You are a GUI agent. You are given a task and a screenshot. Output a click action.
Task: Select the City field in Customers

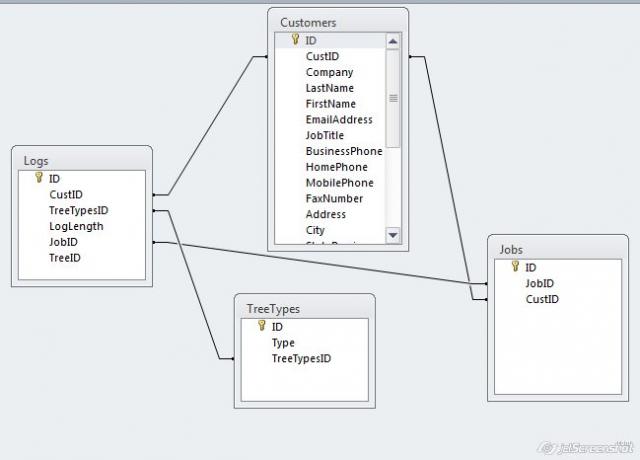click(x=330, y=230)
